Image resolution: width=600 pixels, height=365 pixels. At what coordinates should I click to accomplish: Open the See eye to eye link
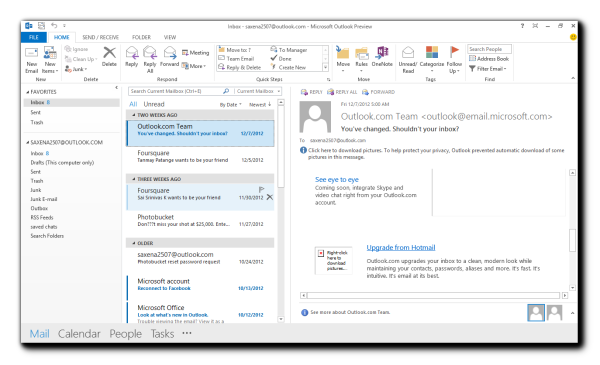pos(337,179)
